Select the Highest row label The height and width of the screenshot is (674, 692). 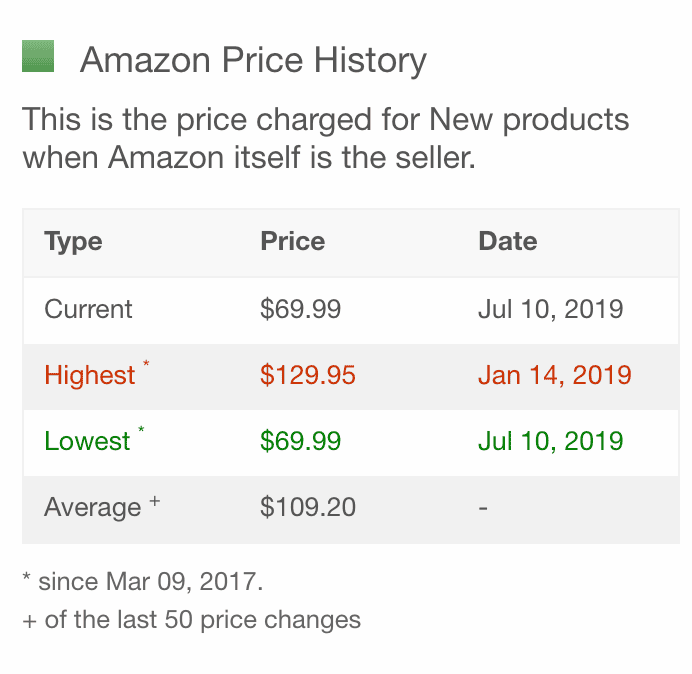[x=90, y=375]
